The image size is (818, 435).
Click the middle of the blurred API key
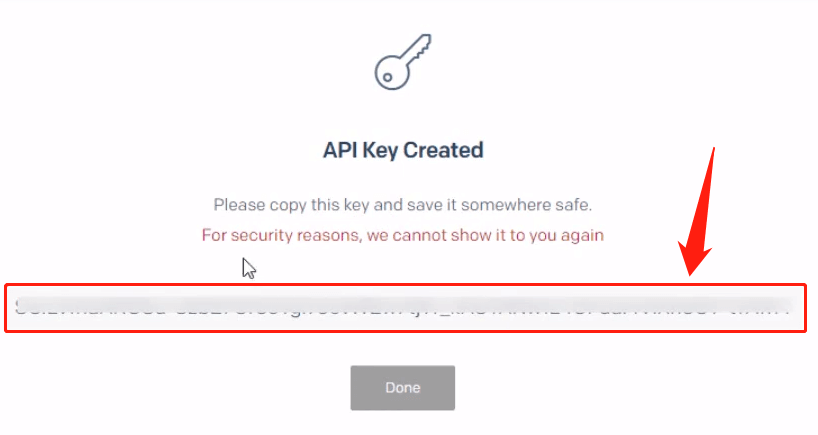pyautogui.click(x=404, y=309)
